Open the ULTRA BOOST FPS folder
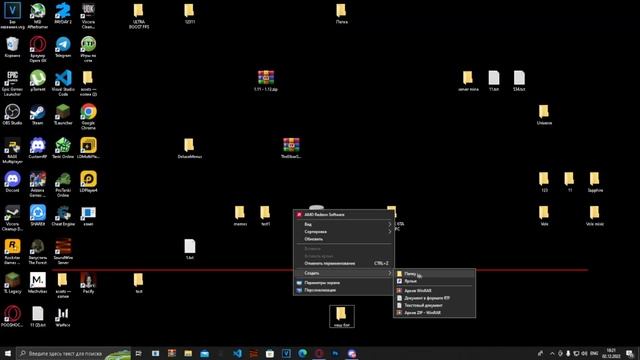This screenshot has height=360, width=640. click(139, 16)
